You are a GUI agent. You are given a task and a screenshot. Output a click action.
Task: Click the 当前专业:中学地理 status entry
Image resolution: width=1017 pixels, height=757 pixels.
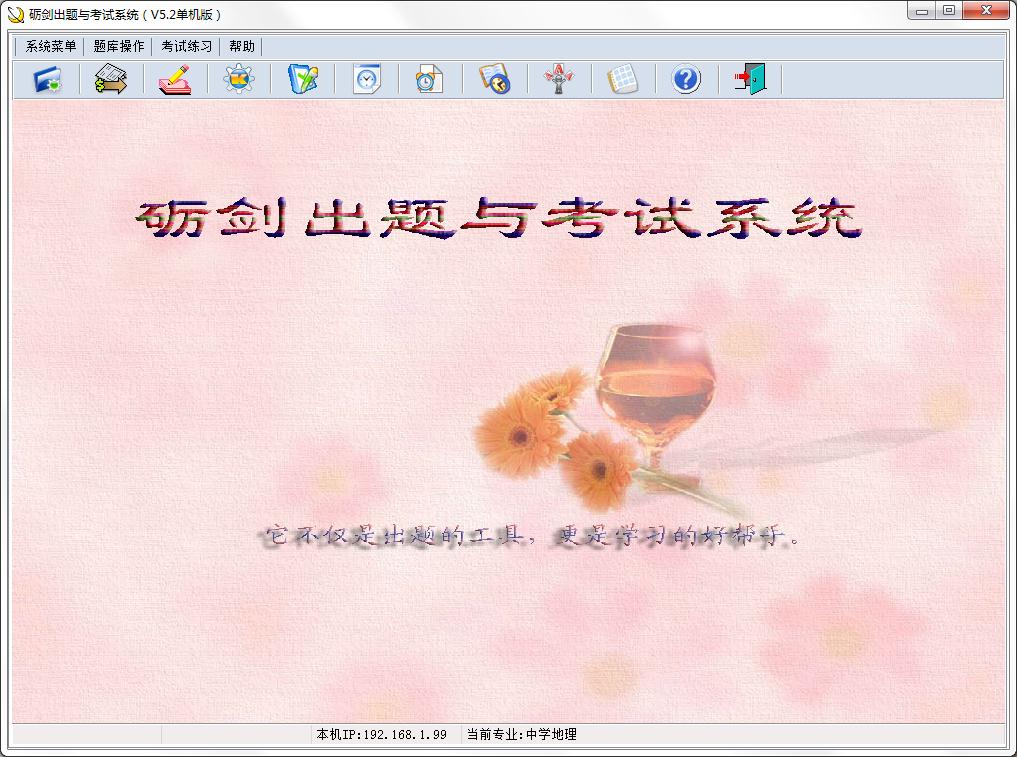coord(521,734)
